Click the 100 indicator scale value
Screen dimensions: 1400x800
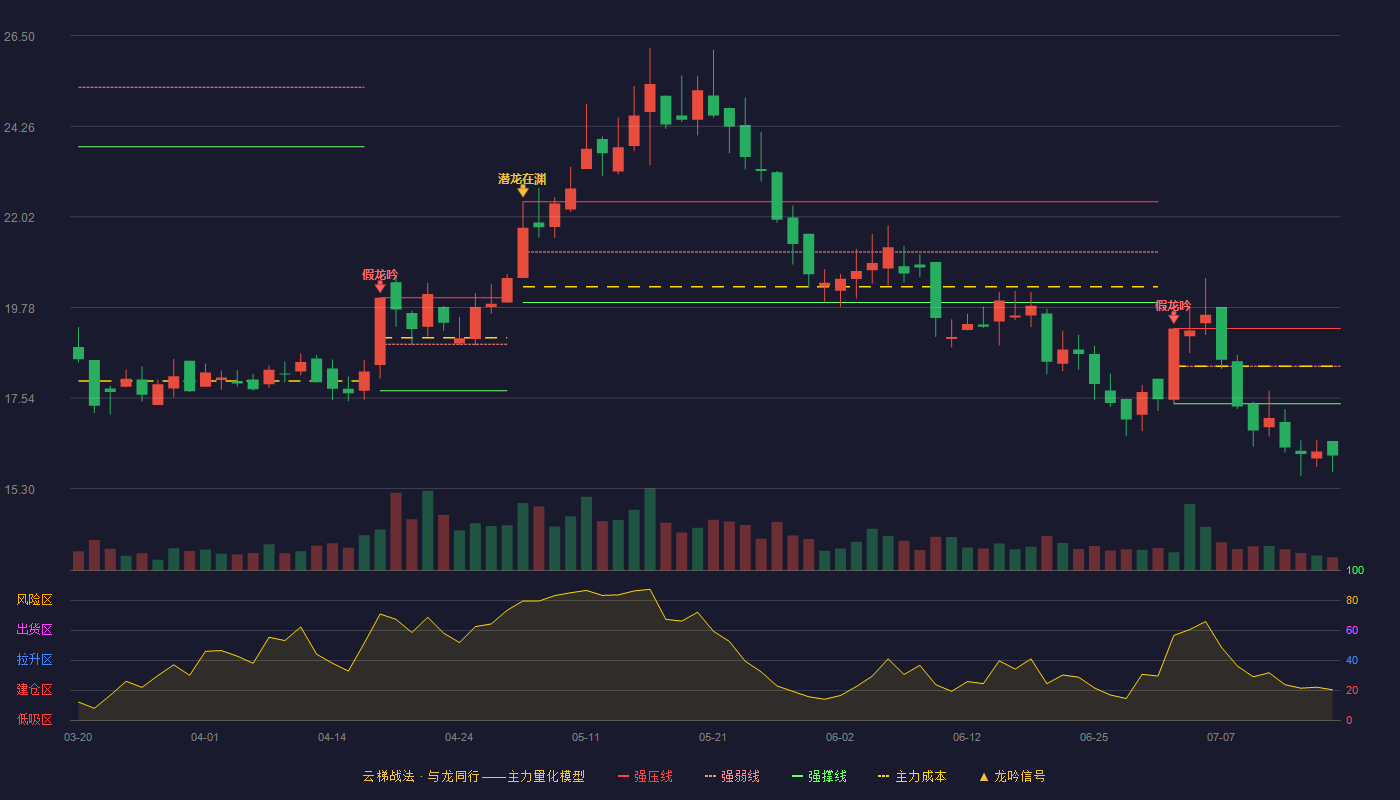1355,571
